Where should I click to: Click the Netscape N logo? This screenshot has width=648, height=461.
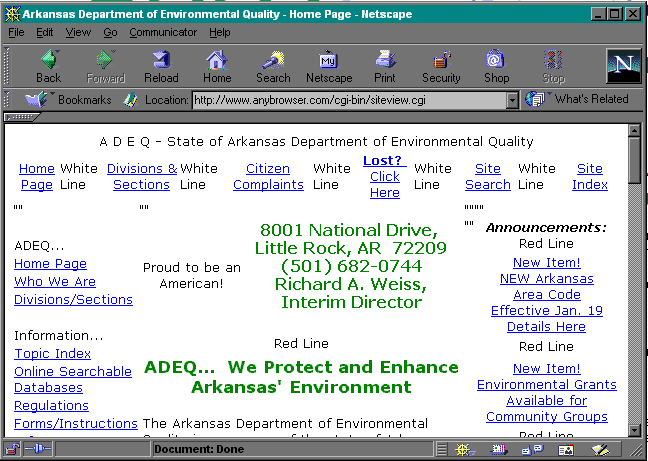tap(624, 66)
